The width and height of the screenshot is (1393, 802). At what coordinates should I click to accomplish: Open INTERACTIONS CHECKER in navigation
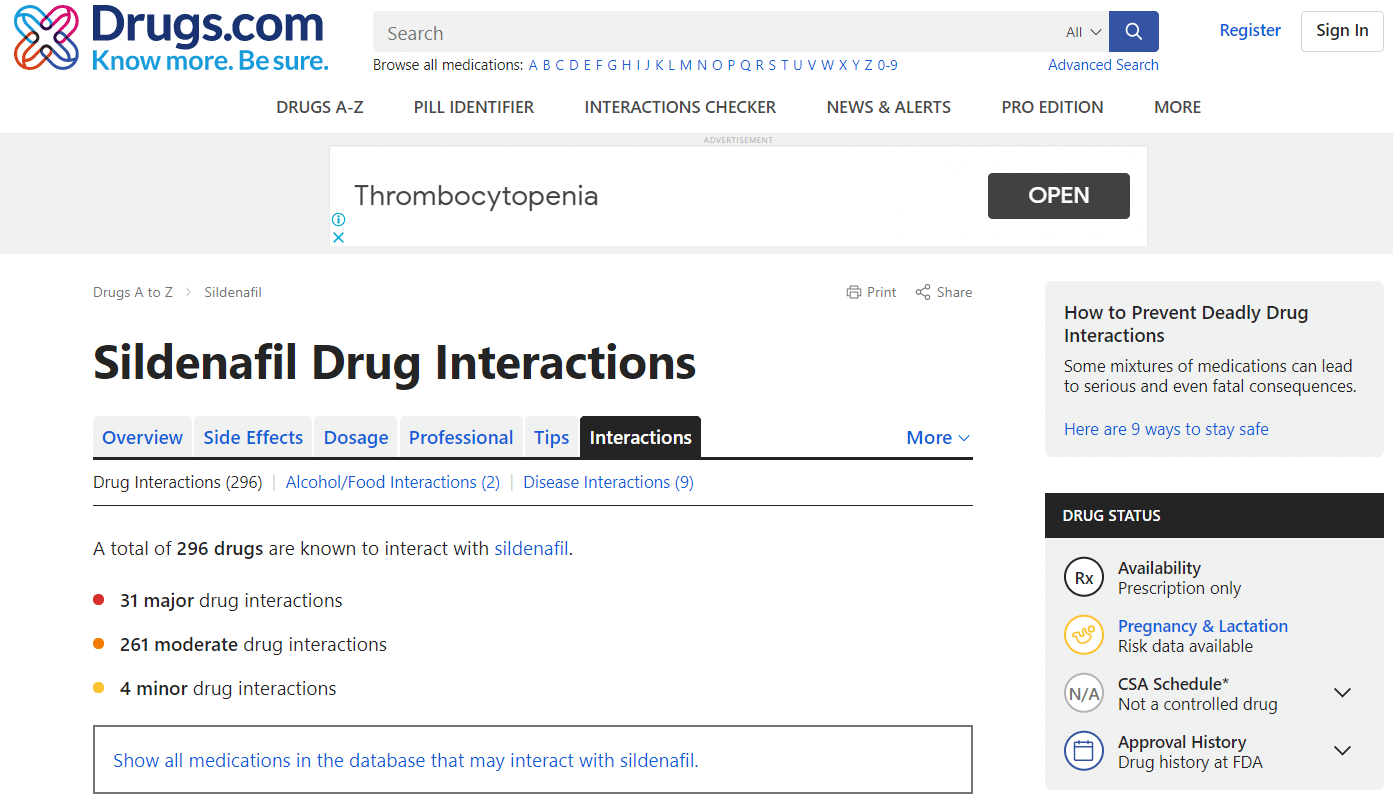point(680,107)
